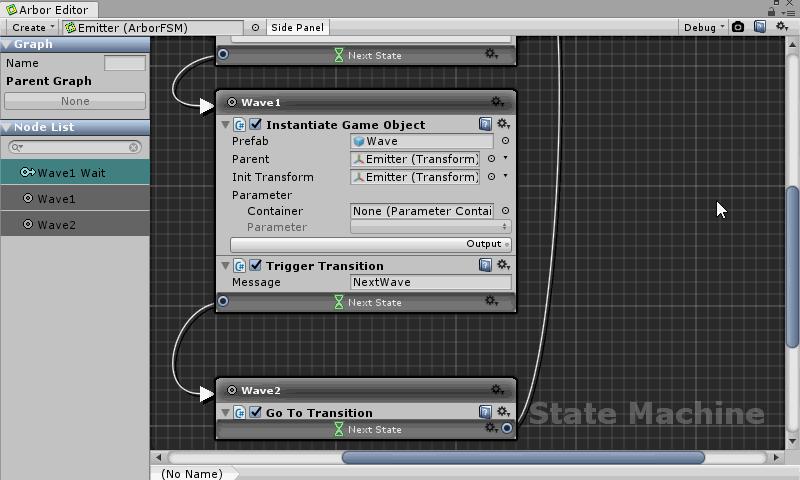
Task: Open top state's Next State link gear
Action: click(x=491, y=54)
